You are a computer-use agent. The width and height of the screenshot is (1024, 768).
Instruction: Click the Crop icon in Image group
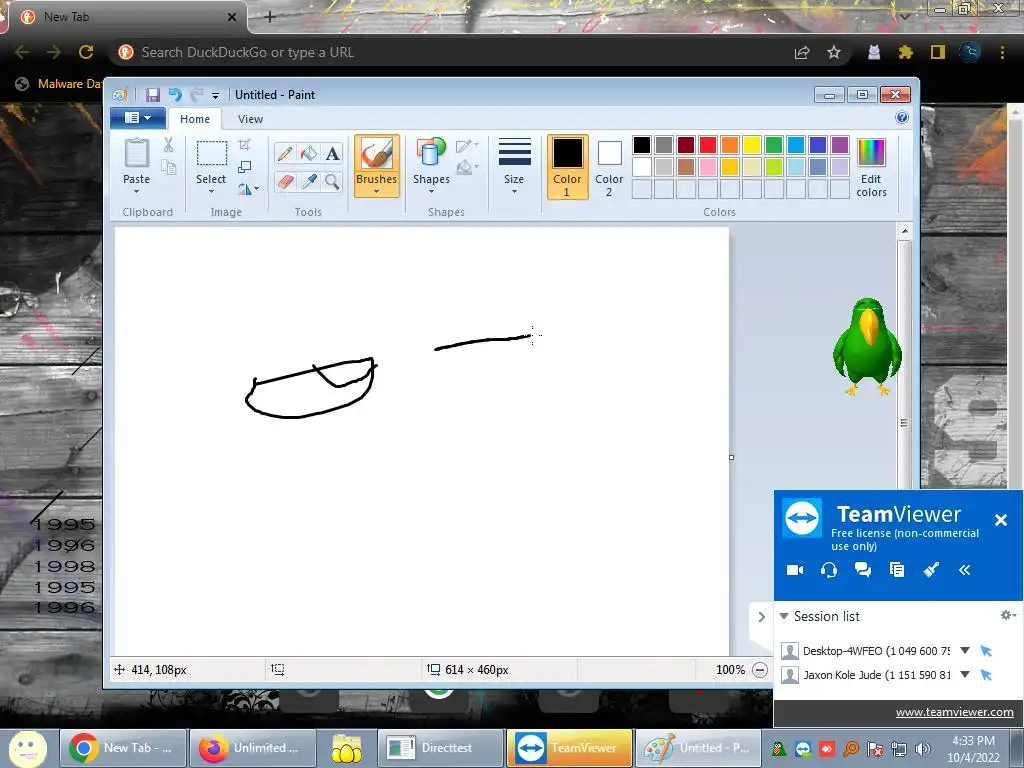(244, 144)
